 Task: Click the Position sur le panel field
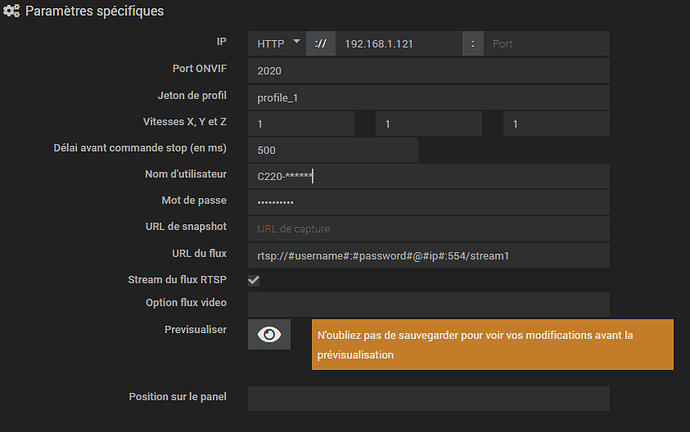(x=429, y=399)
